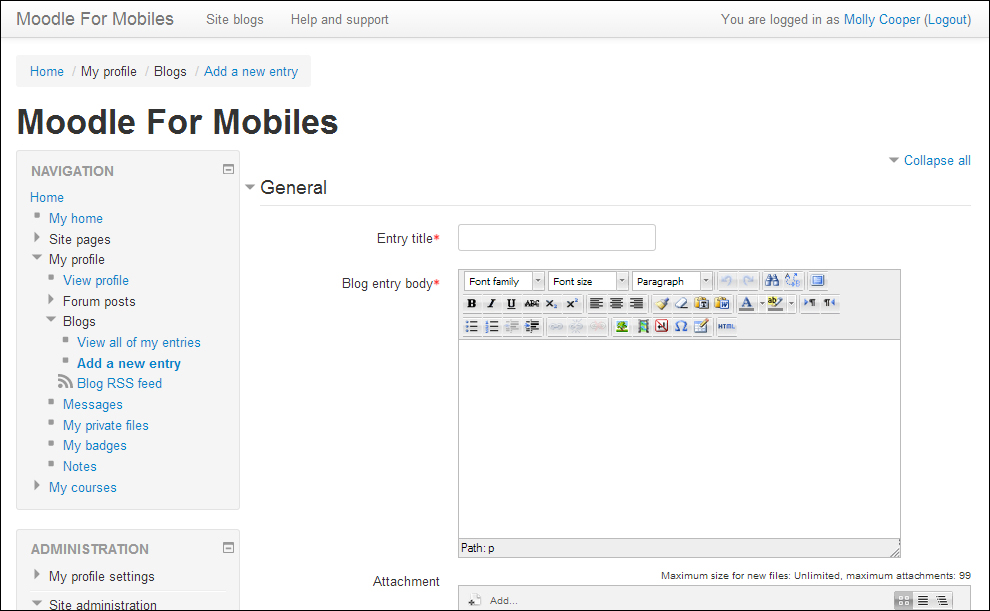Open the Paragraph format dropdown

(672, 281)
